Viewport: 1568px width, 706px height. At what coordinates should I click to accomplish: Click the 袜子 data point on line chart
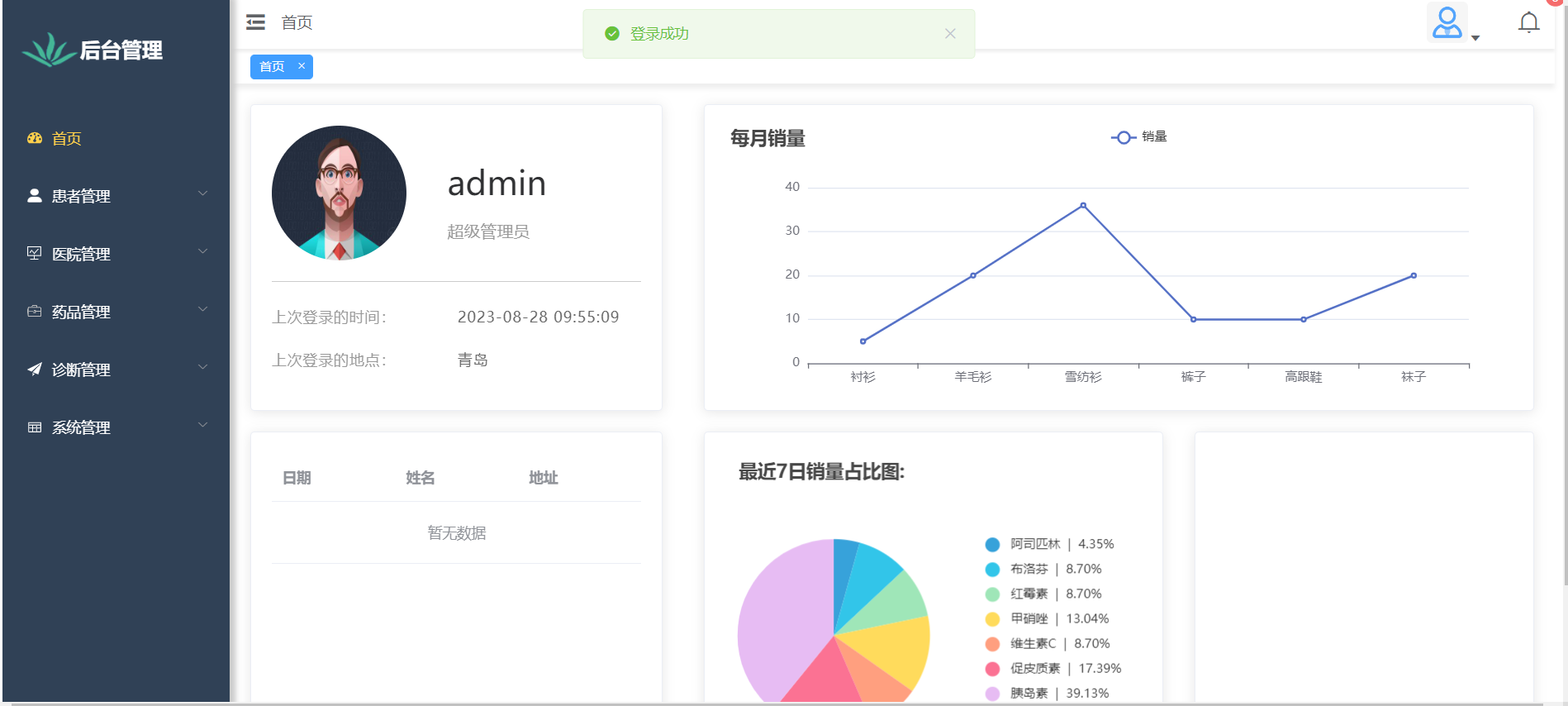tap(1414, 275)
